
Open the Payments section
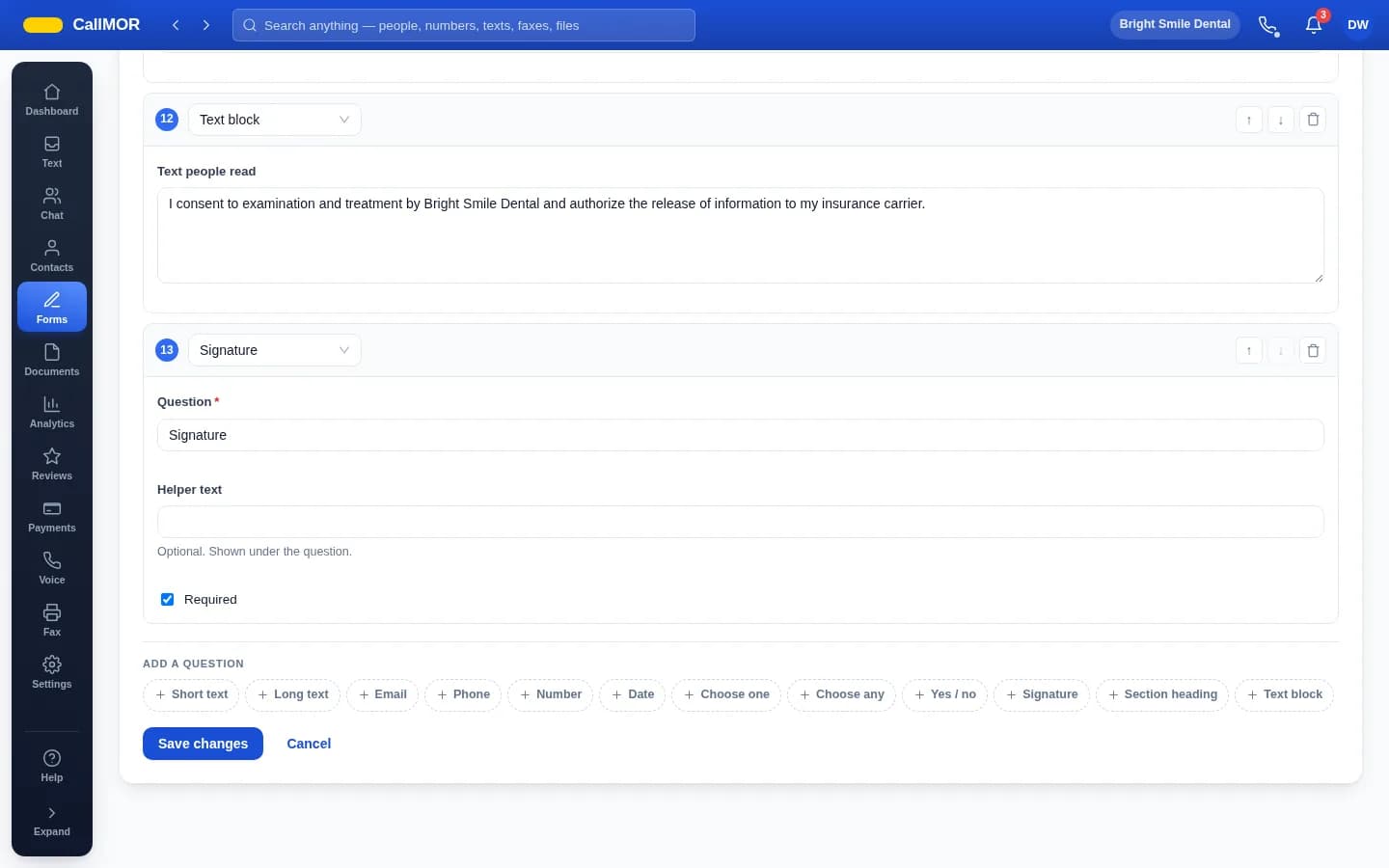52,516
